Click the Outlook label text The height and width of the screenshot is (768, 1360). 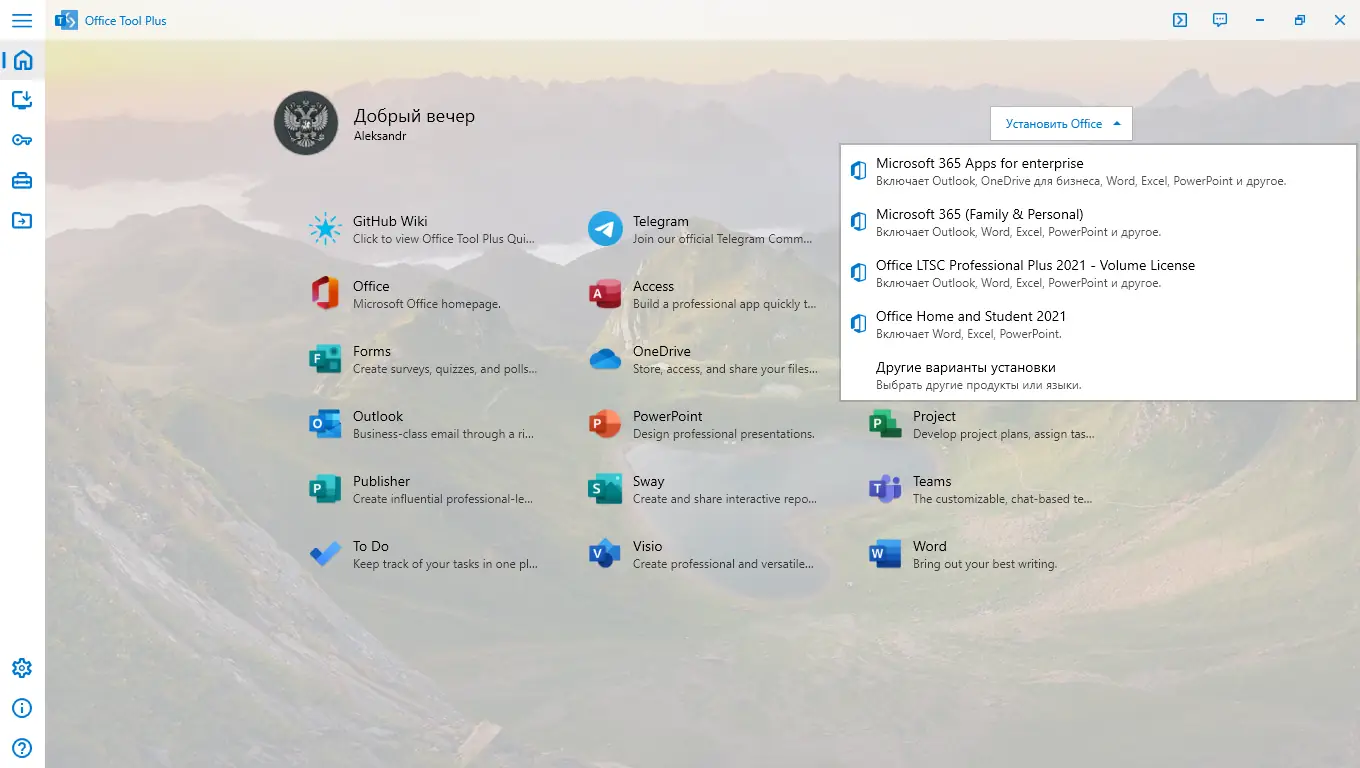[378, 416]
